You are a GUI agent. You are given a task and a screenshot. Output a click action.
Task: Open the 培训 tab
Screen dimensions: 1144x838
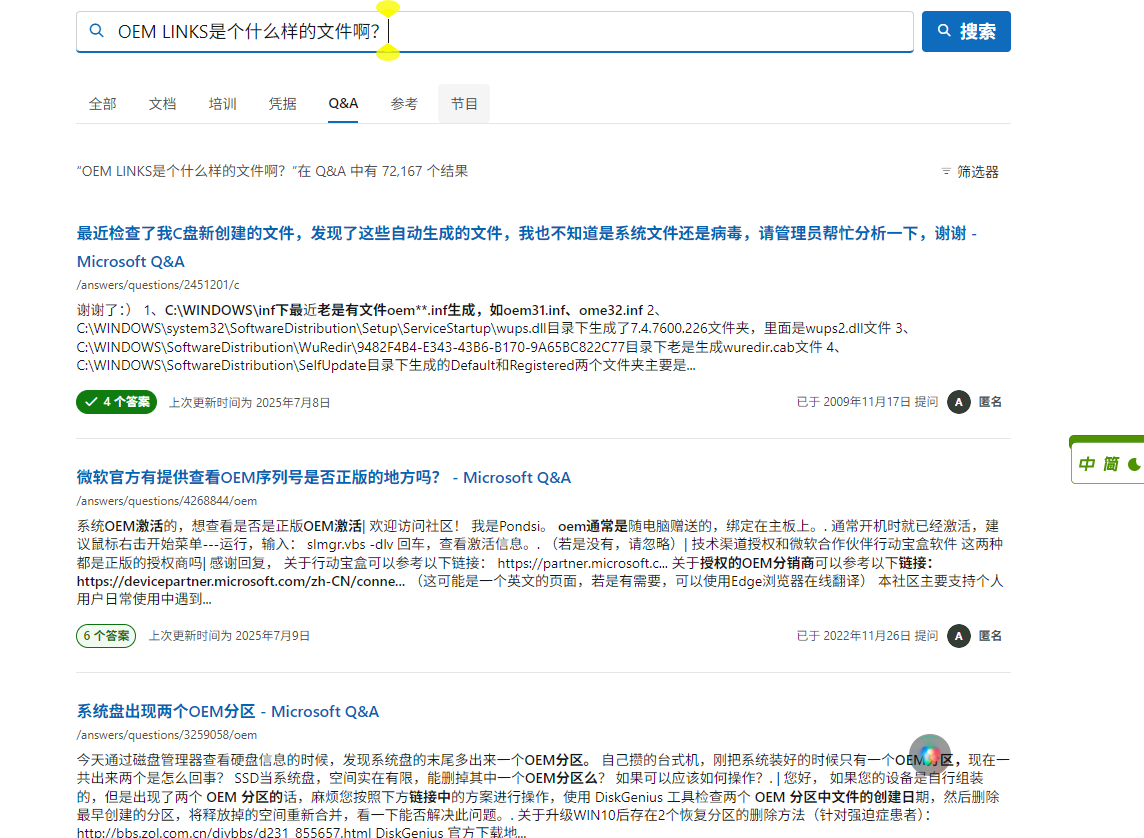click(x=223, y=104)
